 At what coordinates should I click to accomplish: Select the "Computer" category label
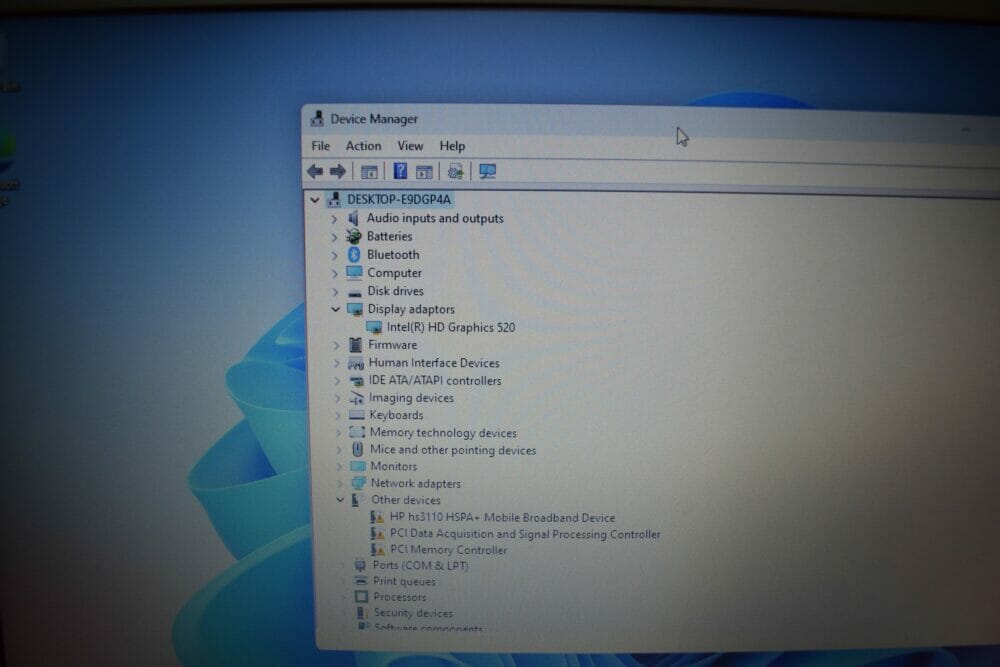[395, 273]
